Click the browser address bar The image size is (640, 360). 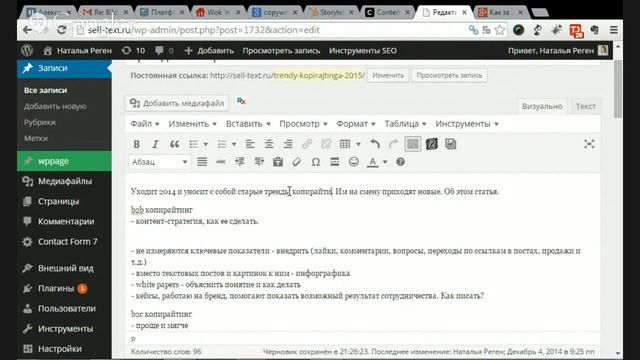pos(269,30)
